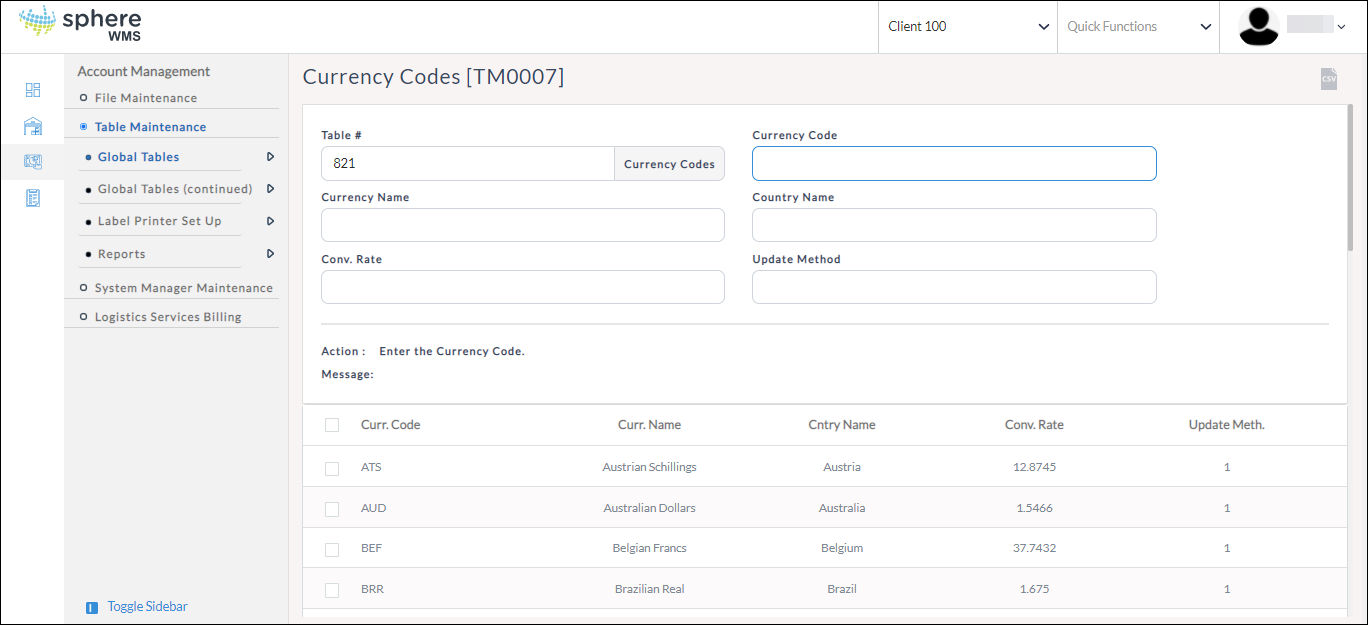Screen dimensions: 1368x625
Task: Click the Currency Codes button beside Table #
Action: [669, 164]
